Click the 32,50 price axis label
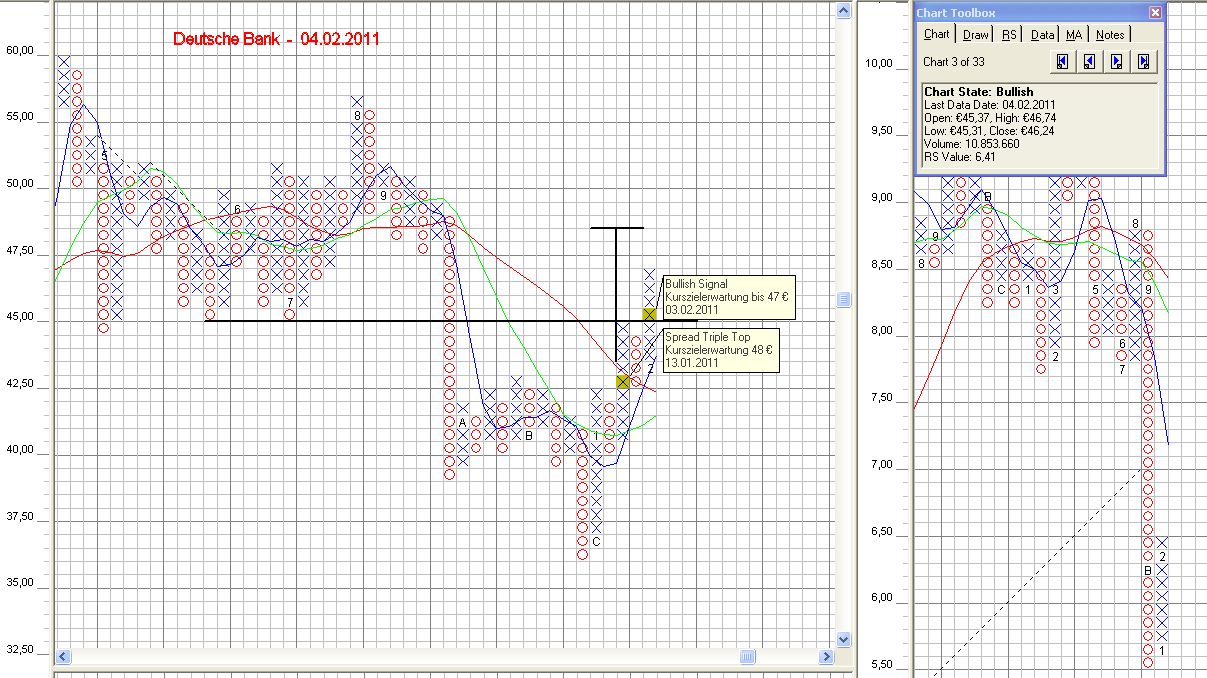1207x678 pixels. [x=20, y=650]
